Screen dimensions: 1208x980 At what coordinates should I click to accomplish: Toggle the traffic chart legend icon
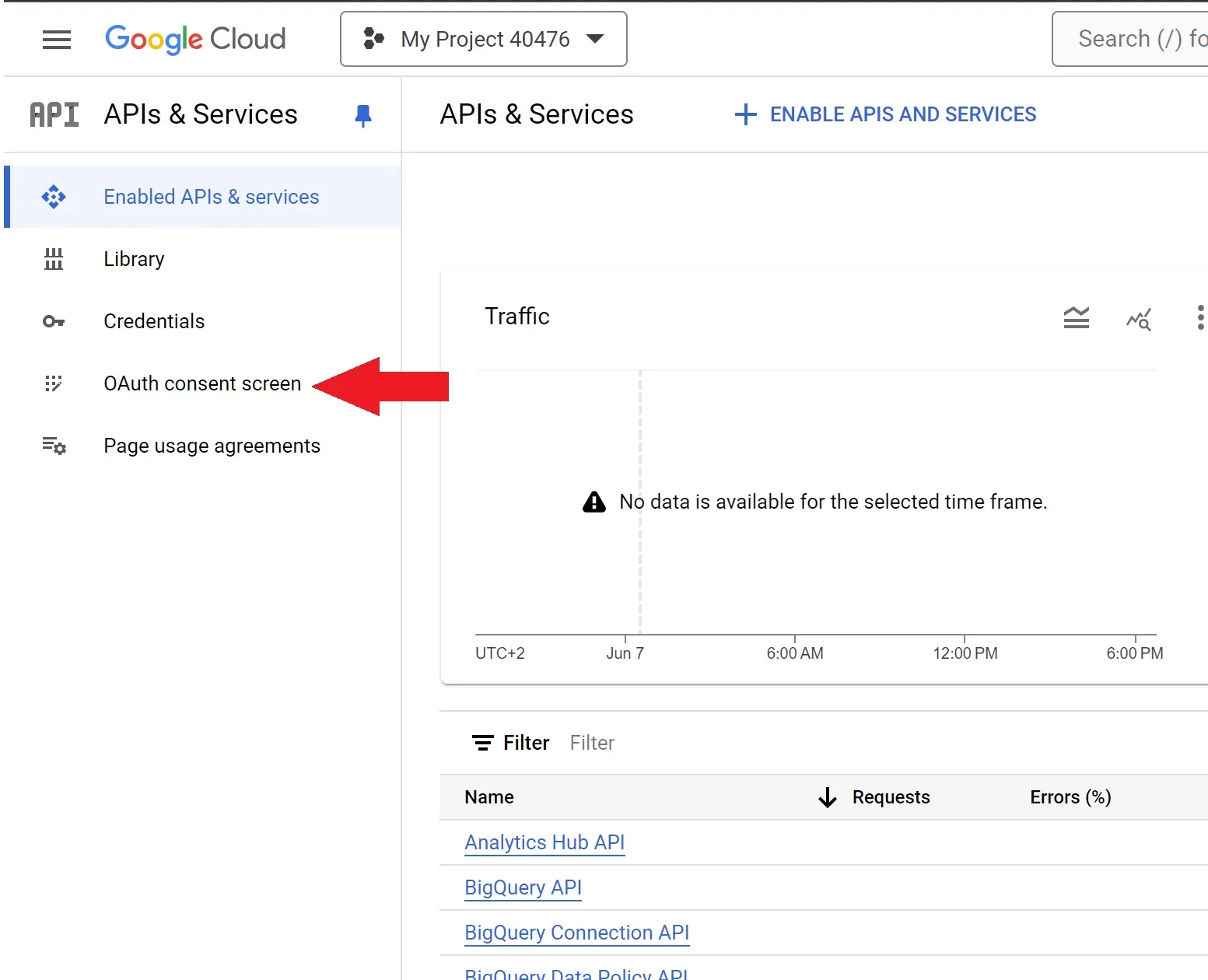(1076, 317)
